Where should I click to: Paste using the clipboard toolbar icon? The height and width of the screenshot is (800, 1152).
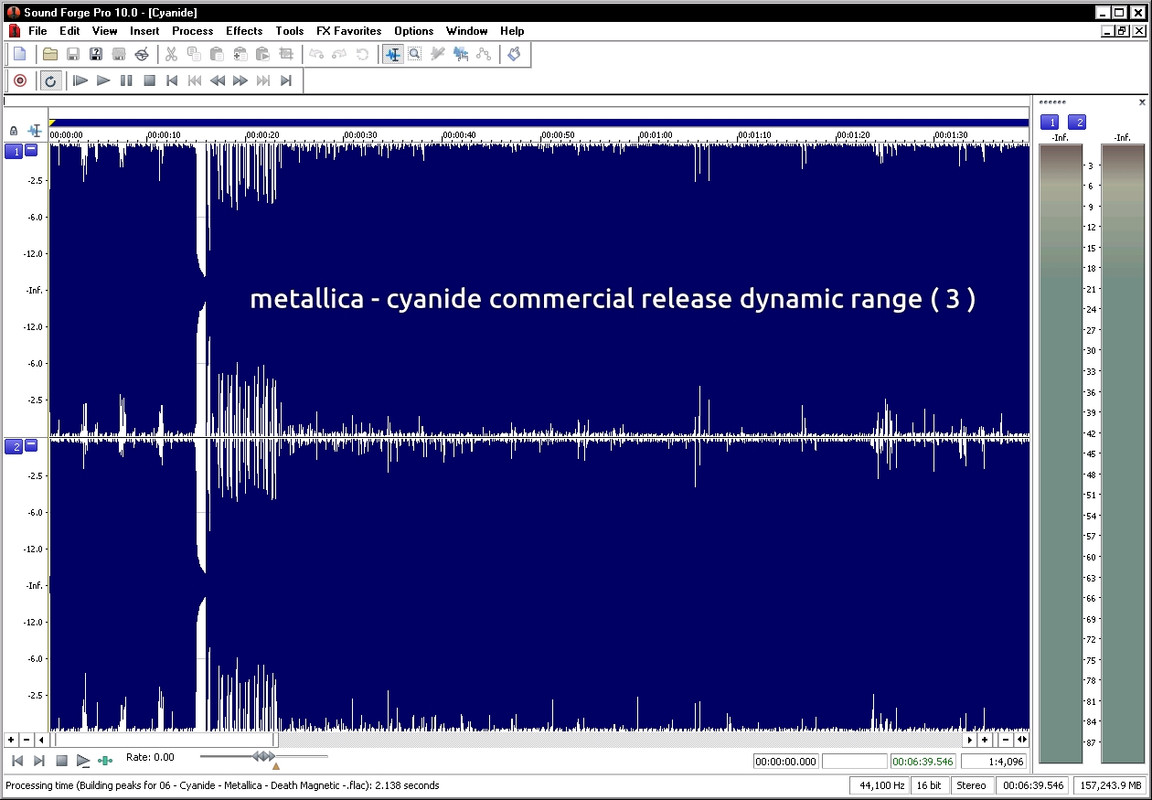click(x=217, y=54)
